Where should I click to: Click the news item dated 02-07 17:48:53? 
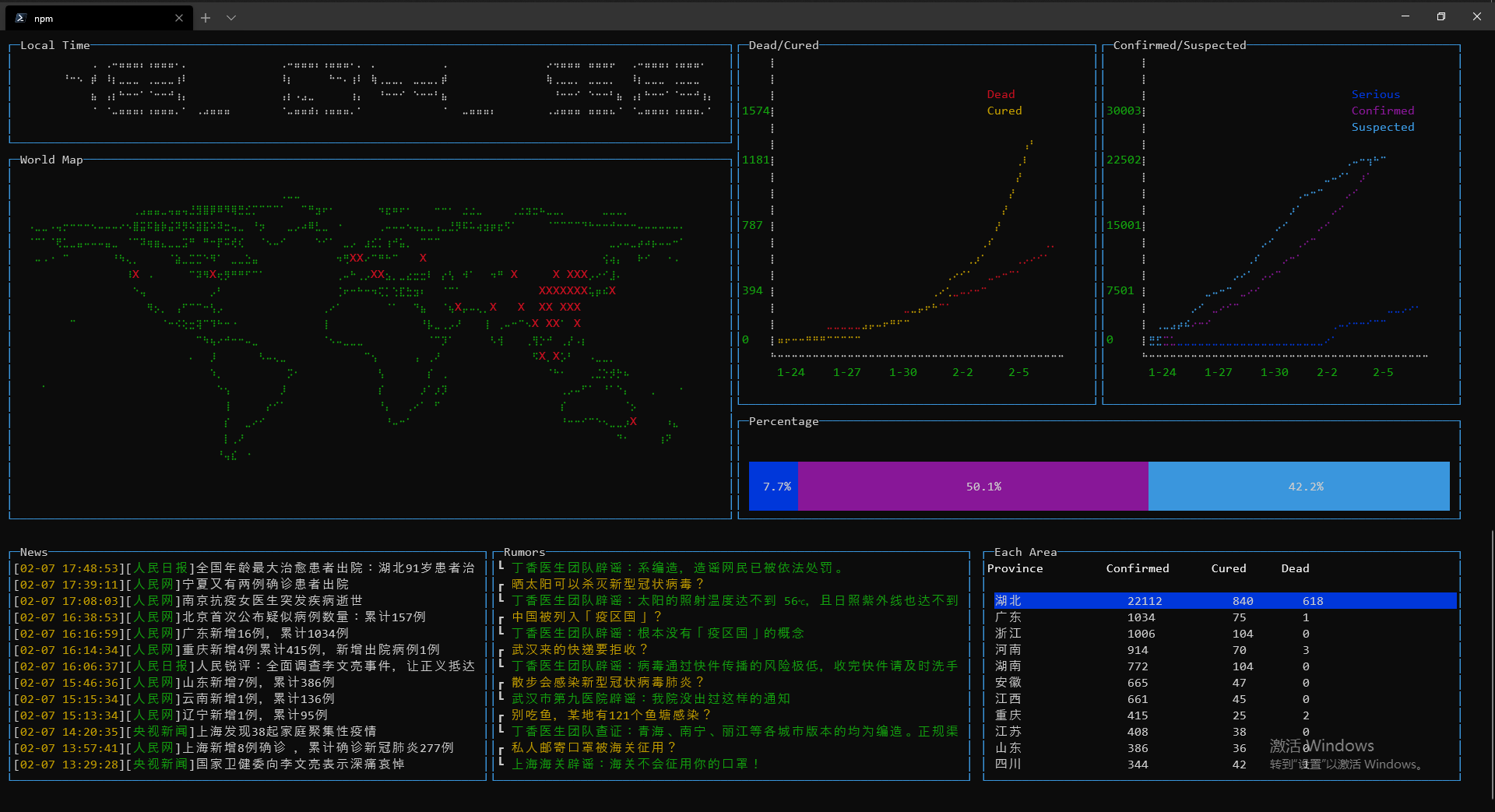pos(244,568)
